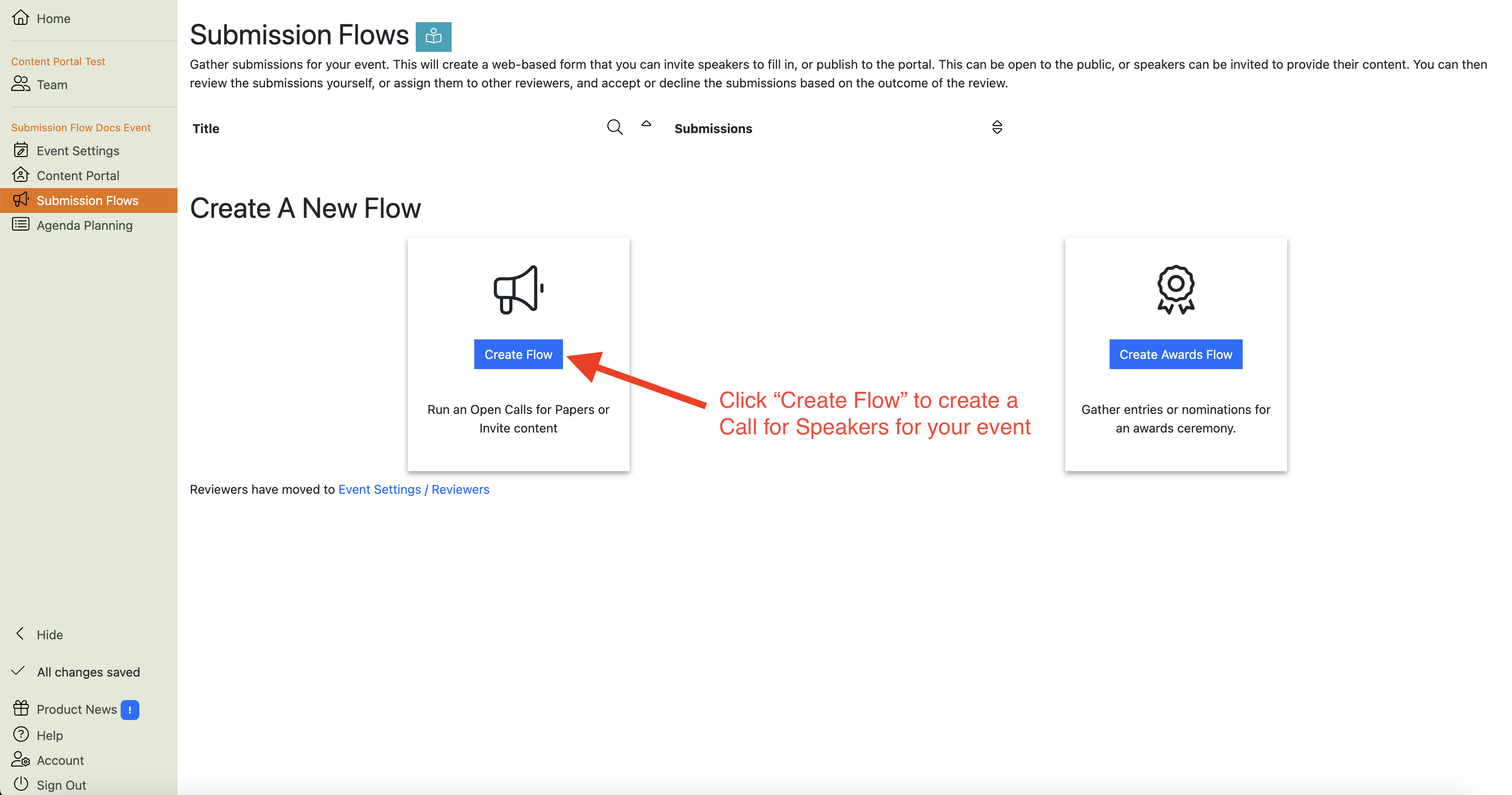Go to Content Portal in sidebar
The image size is (1512, 795).
pos(78,175)
